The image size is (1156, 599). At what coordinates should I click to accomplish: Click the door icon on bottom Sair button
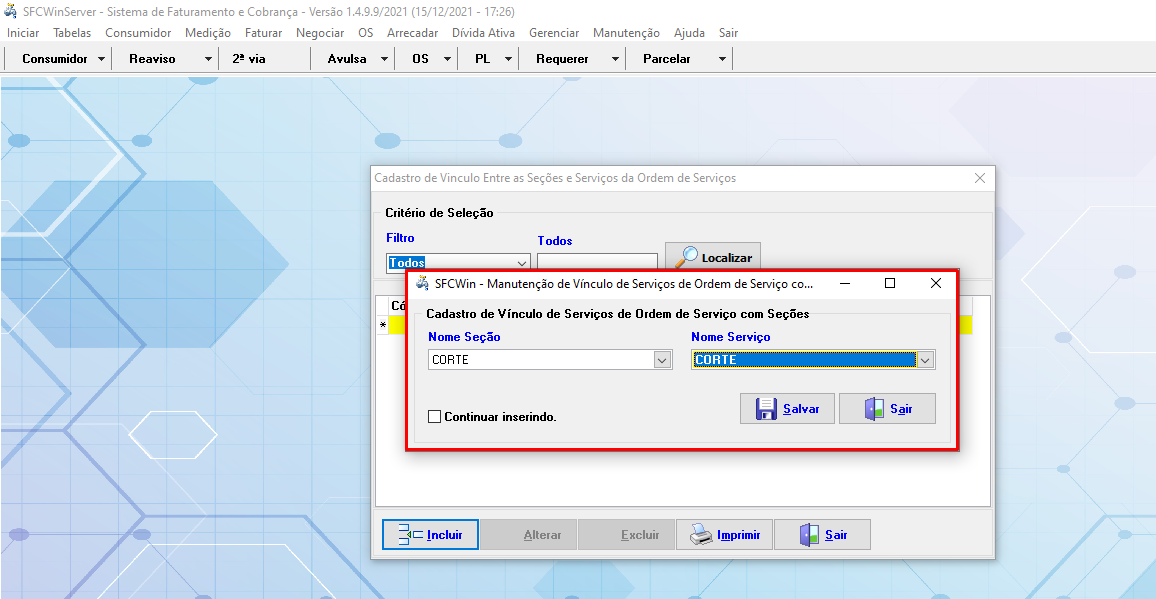(809, 535)
